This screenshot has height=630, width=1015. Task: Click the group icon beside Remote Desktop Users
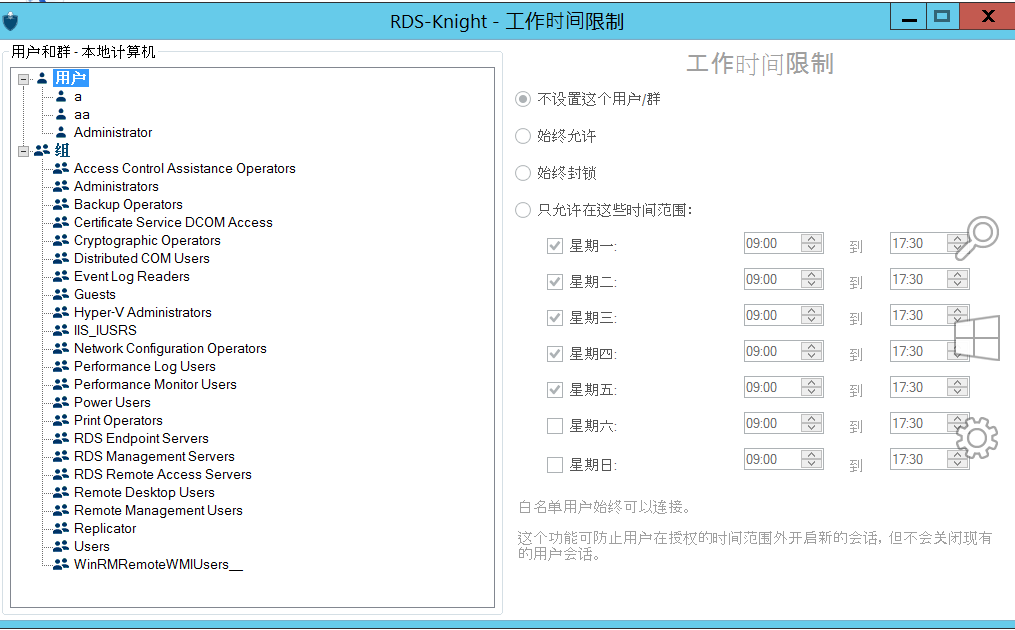click(61, 492)
